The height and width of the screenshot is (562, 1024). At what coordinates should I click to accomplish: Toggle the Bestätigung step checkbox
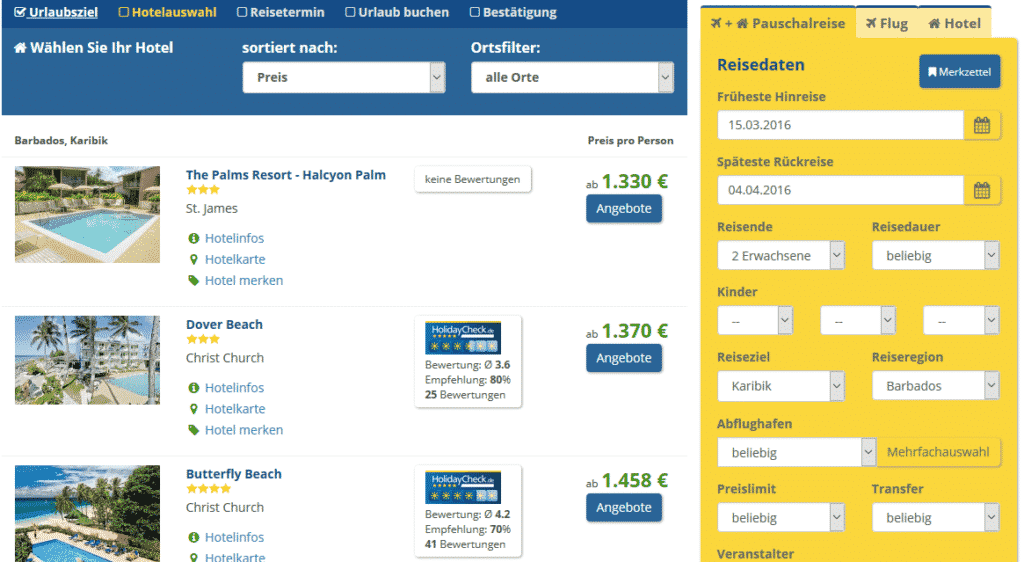pyautogui.click(x=475, y=12)
